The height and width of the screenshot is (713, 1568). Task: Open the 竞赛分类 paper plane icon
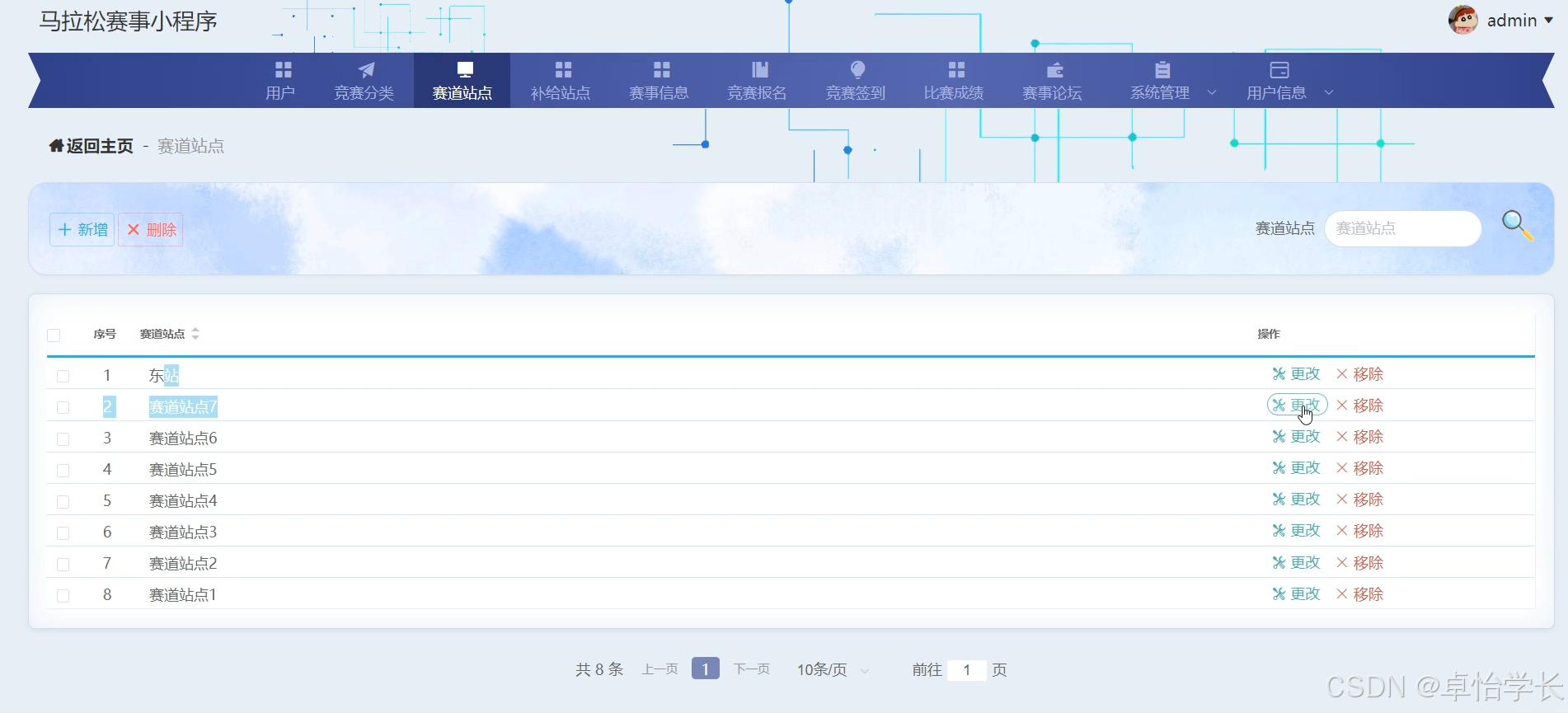[x=366, y=70]
